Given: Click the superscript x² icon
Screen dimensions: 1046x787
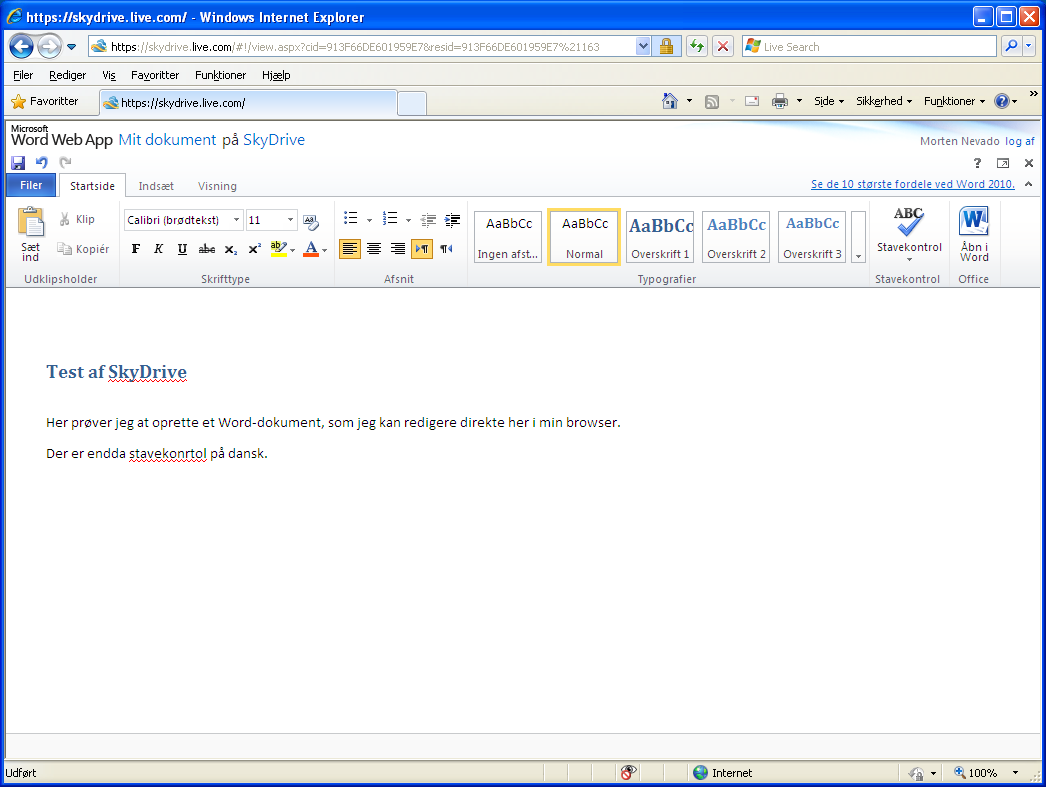Looking at the screenshot, I should 254,249.
